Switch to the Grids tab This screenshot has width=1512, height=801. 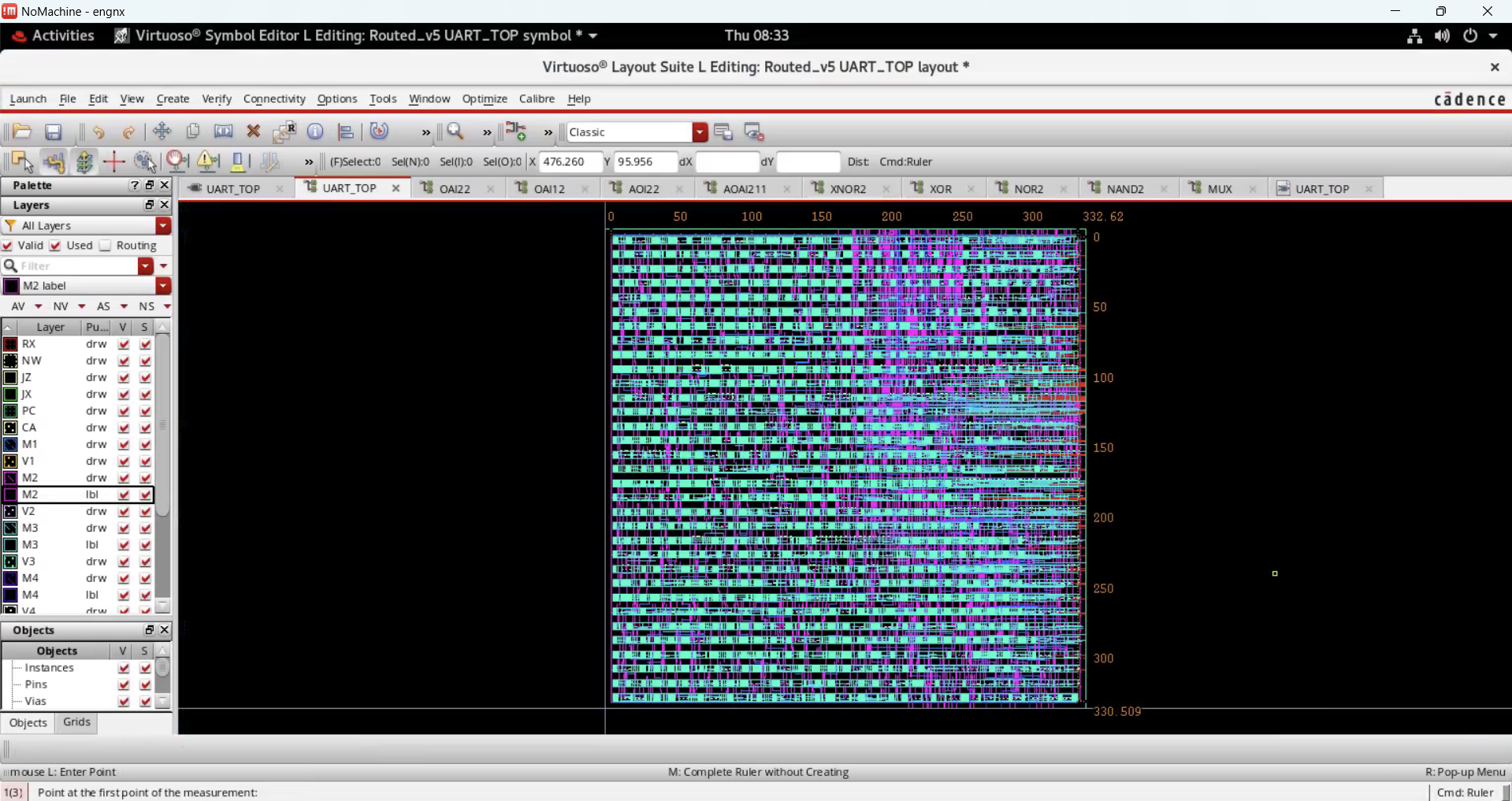(x=76, y=722)
